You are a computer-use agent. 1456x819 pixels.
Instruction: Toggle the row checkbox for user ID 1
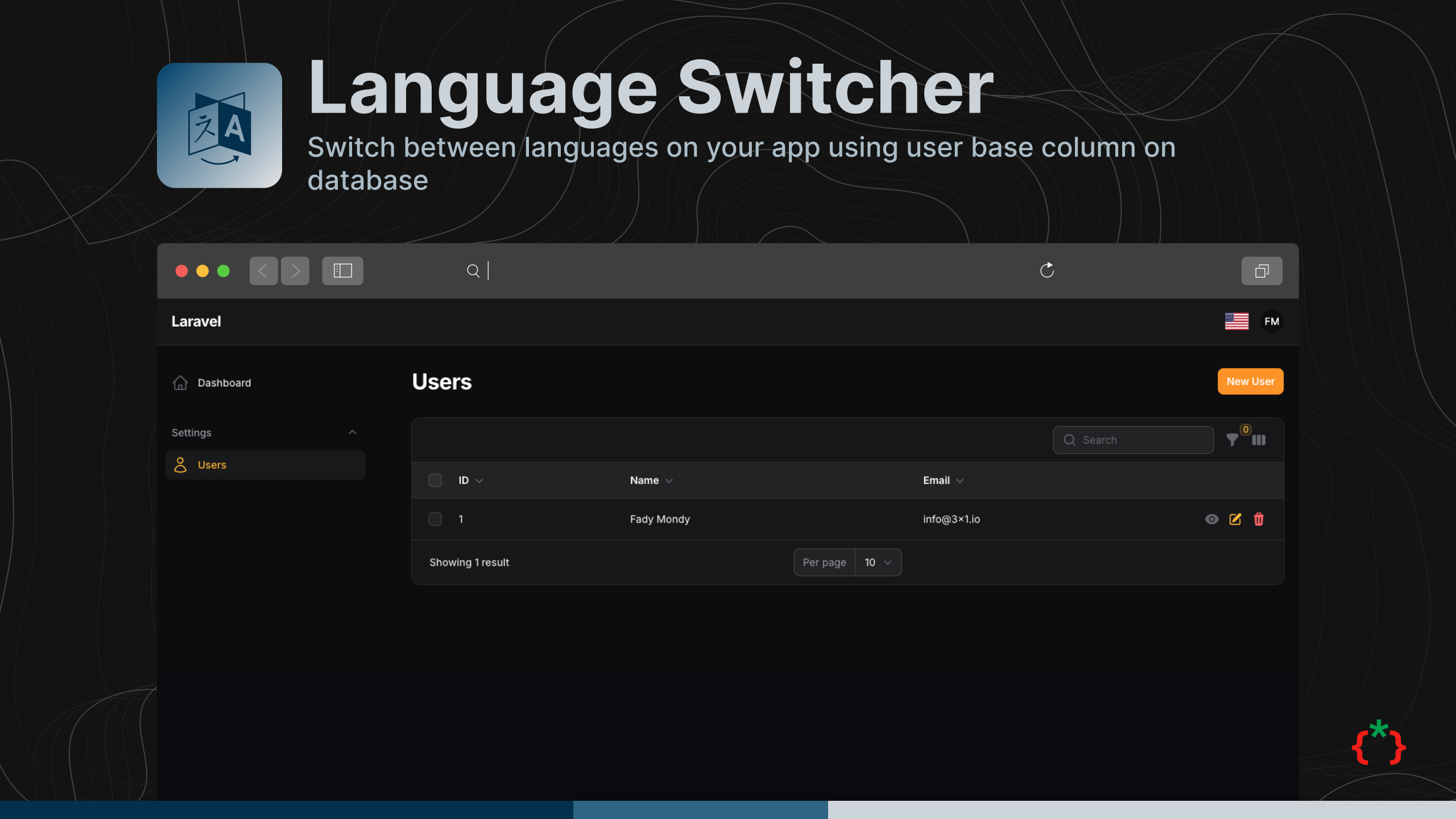pos(435,519)
